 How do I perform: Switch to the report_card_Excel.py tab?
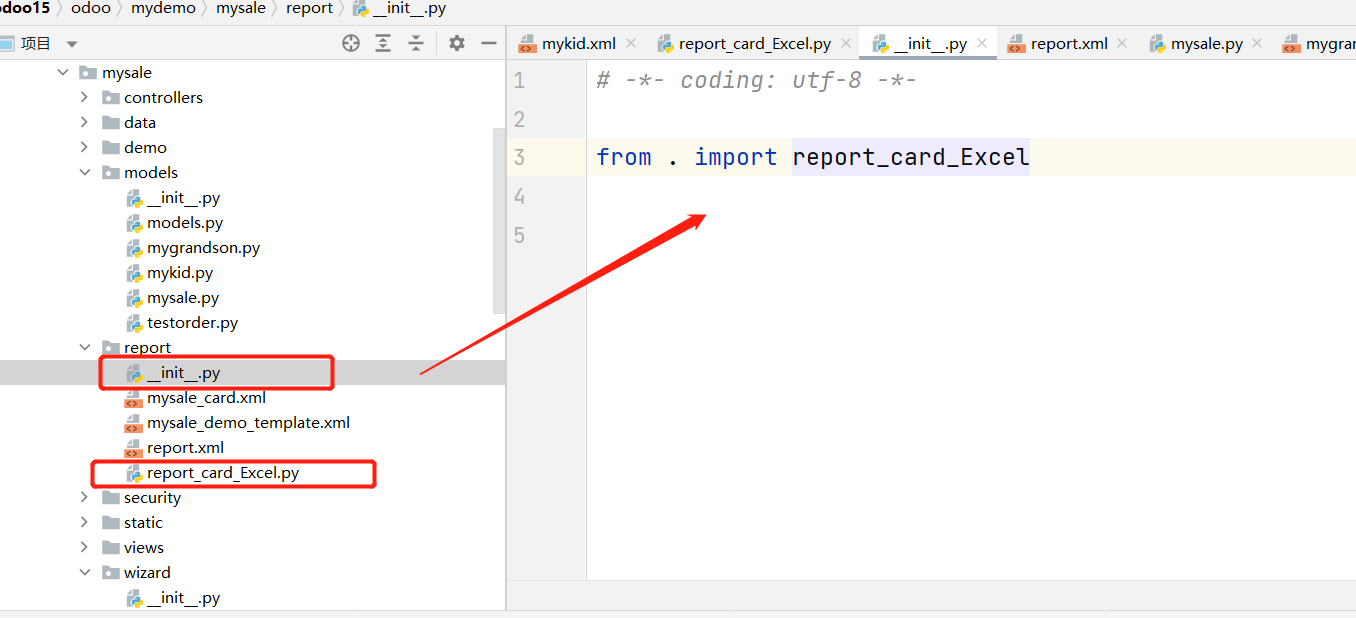[753, 43]
